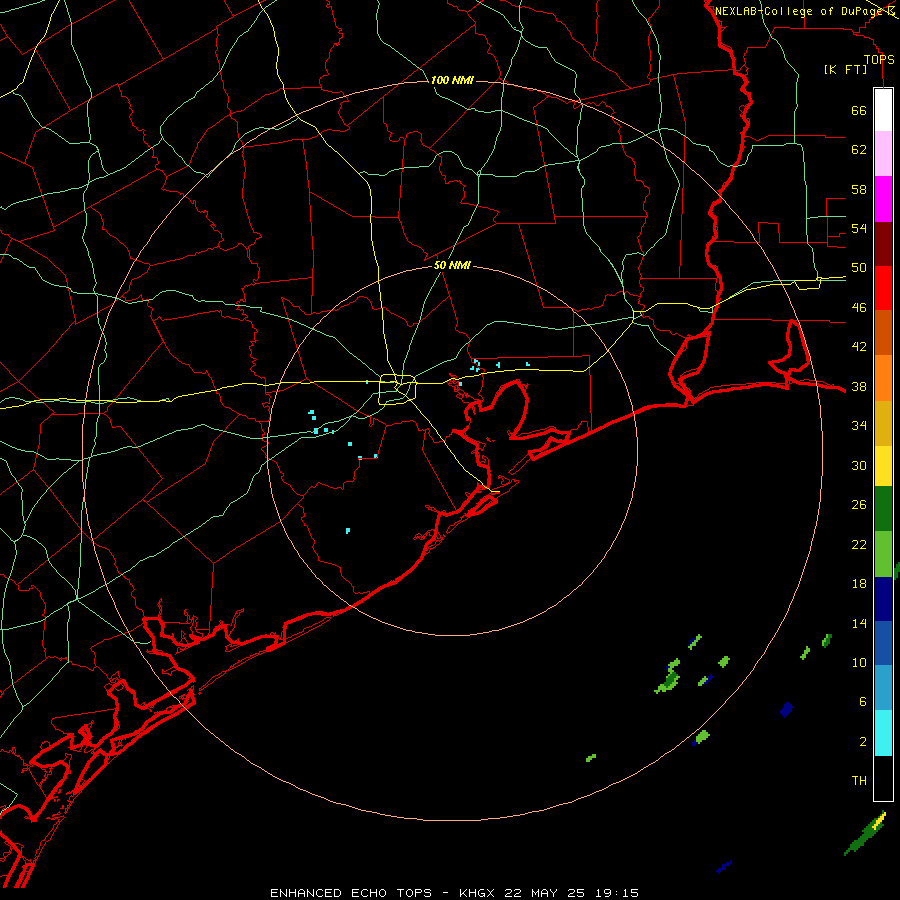Screen dimensions: 900x900
Task: Click the Enhanced Echo Tops KHGX timestamp caption
Action: click(x=454, y=893)
